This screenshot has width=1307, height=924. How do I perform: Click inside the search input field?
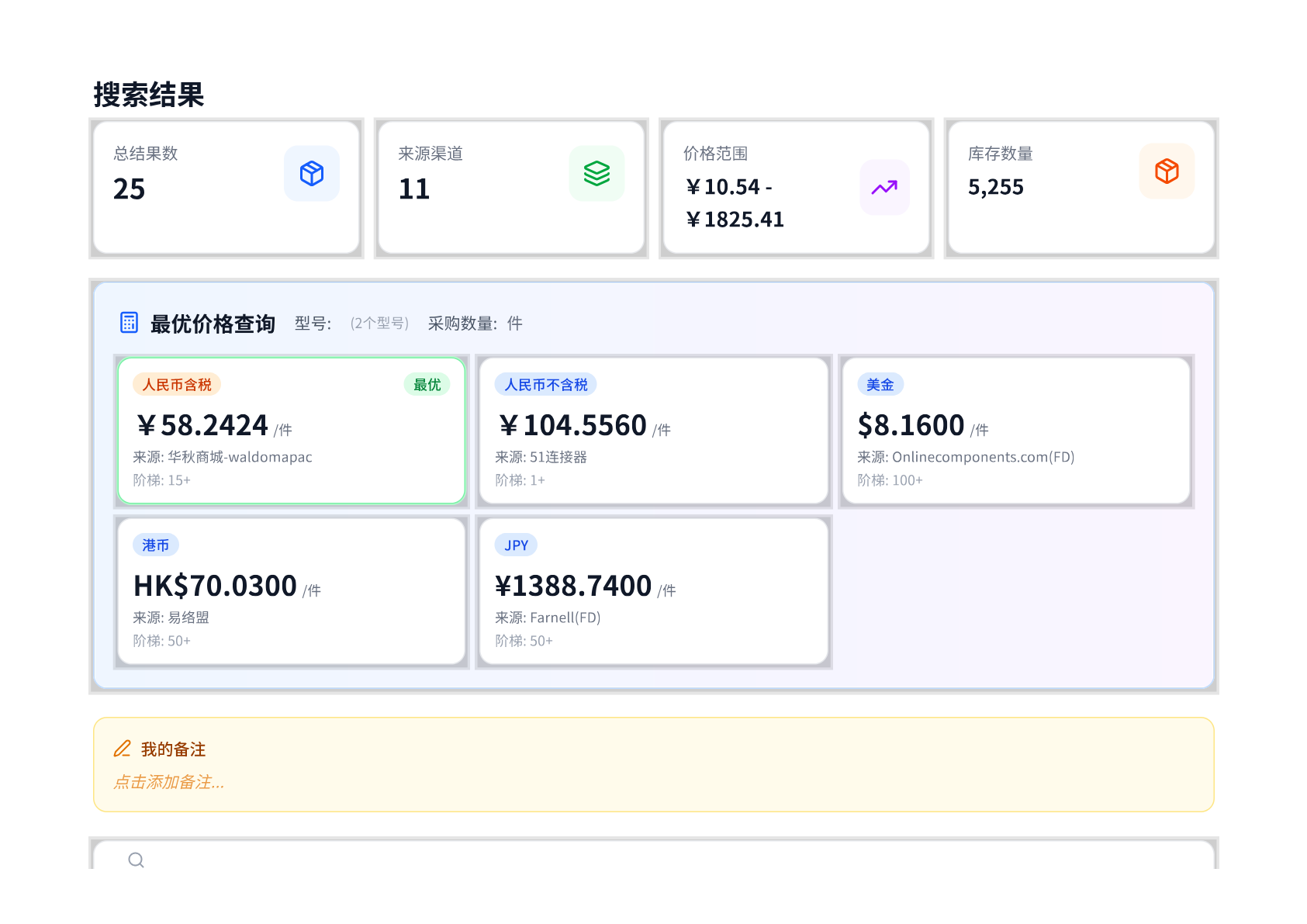(x=465, y=860)
